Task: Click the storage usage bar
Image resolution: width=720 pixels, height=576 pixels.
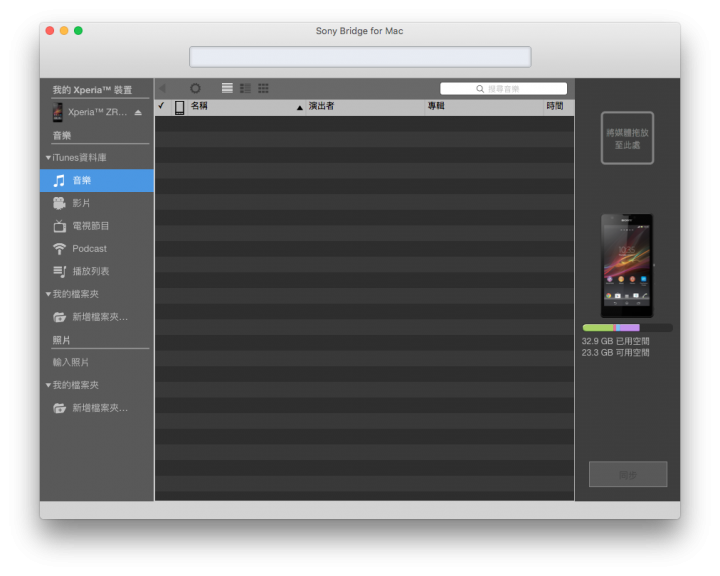Action: [627, 328]
